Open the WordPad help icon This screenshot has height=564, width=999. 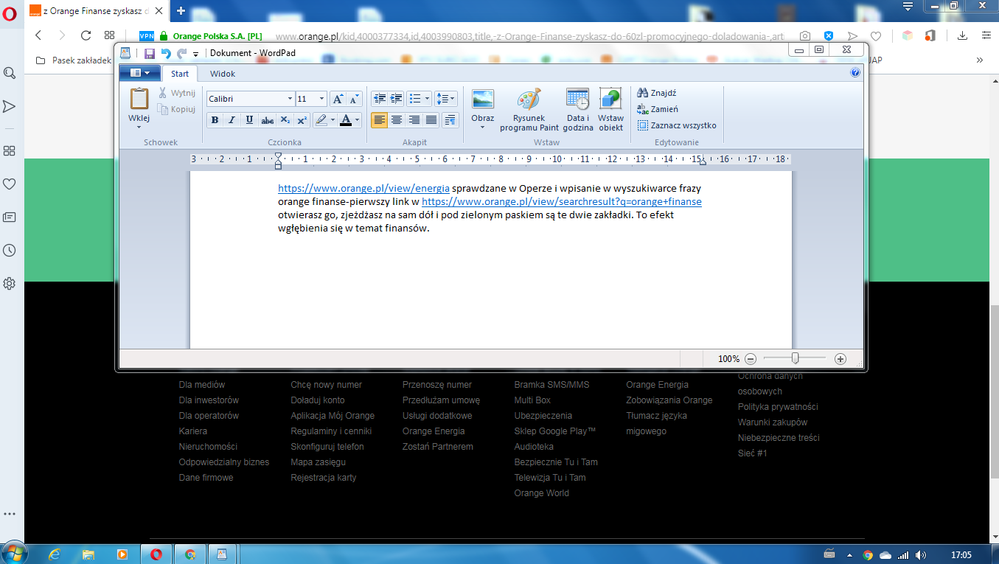(x=855, y=73)
